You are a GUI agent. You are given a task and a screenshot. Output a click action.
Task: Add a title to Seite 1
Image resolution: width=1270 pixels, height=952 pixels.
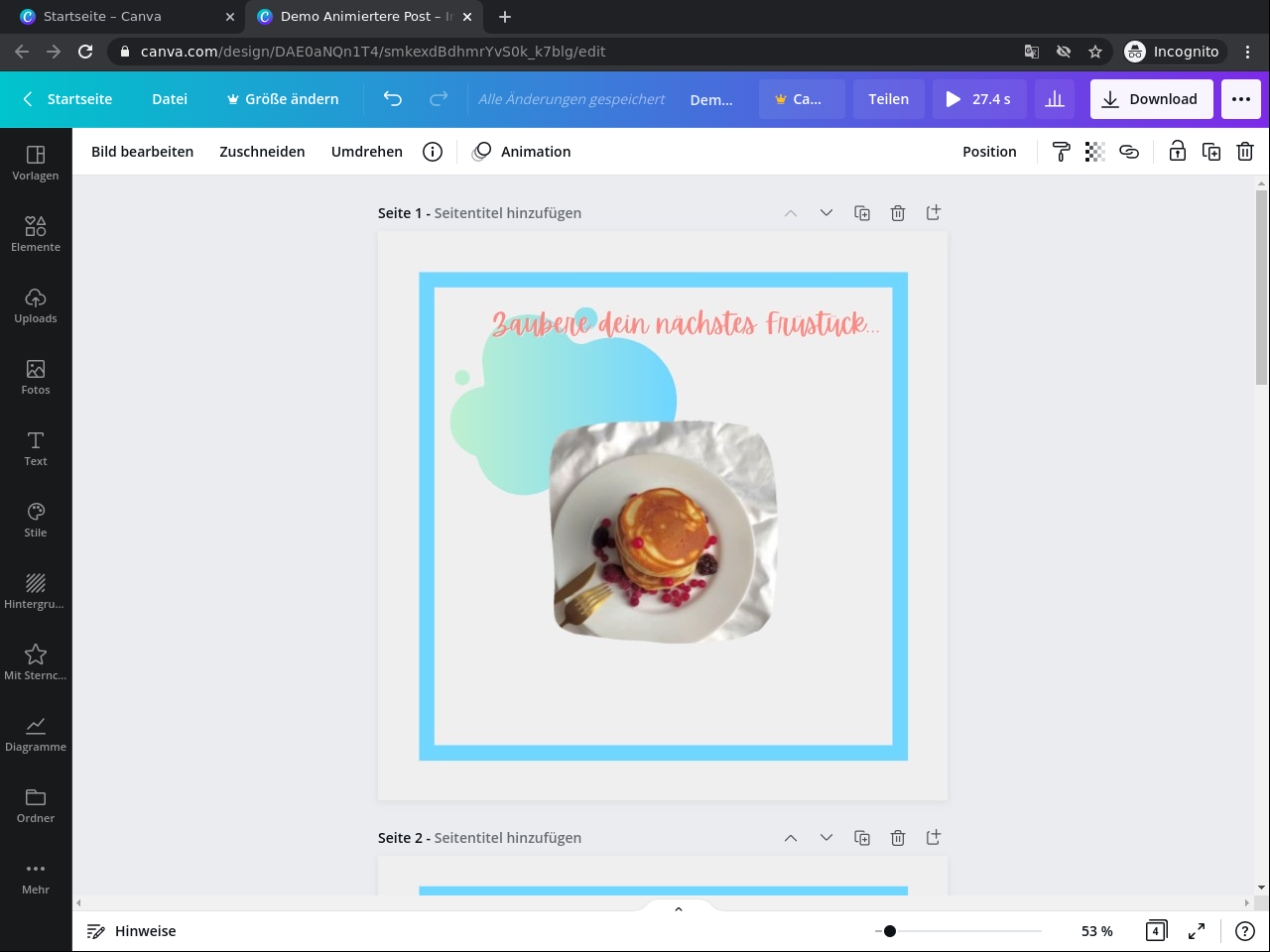pos(508,213)
